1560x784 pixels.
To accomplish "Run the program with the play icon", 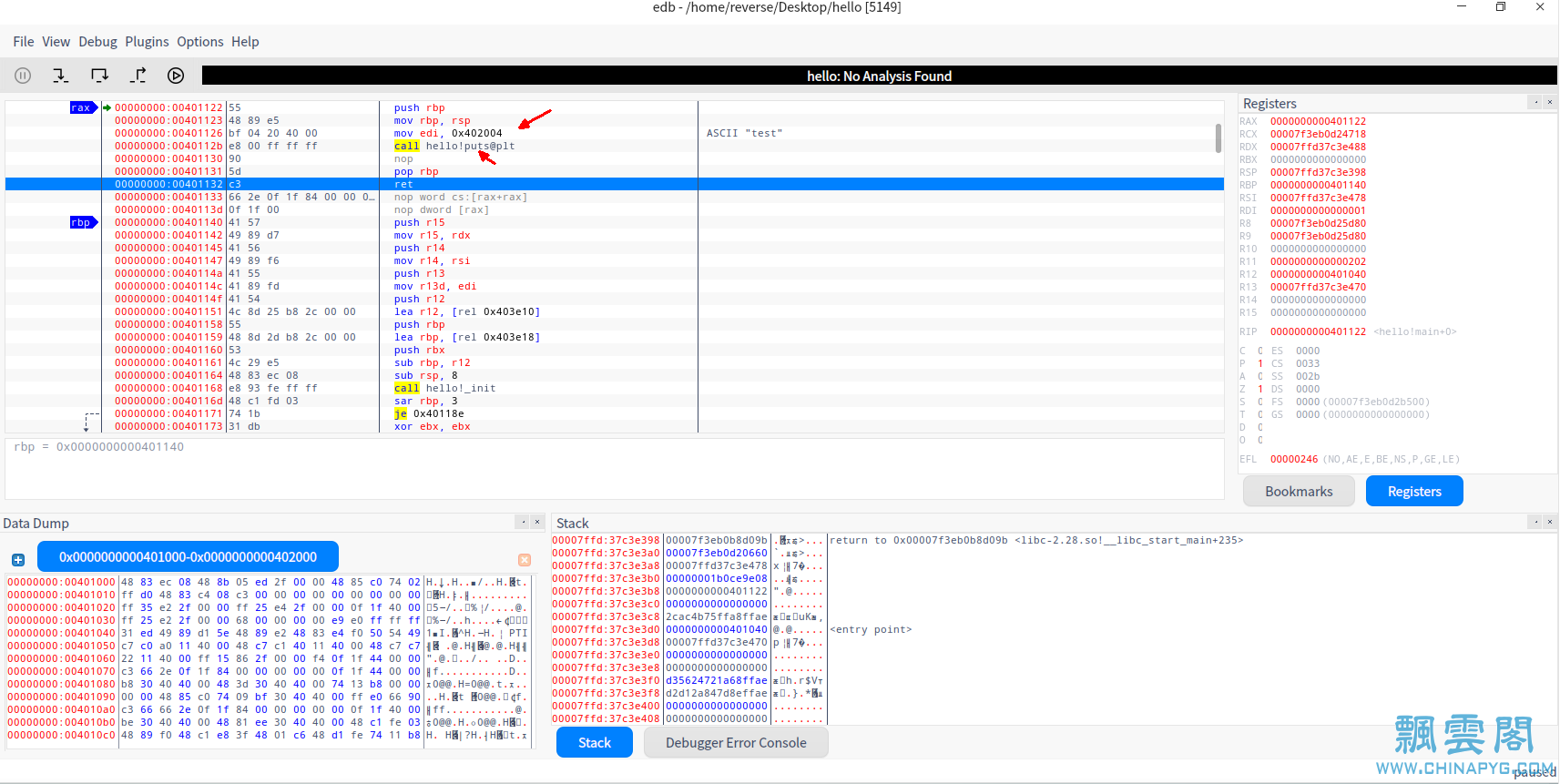I will [176, 76].
